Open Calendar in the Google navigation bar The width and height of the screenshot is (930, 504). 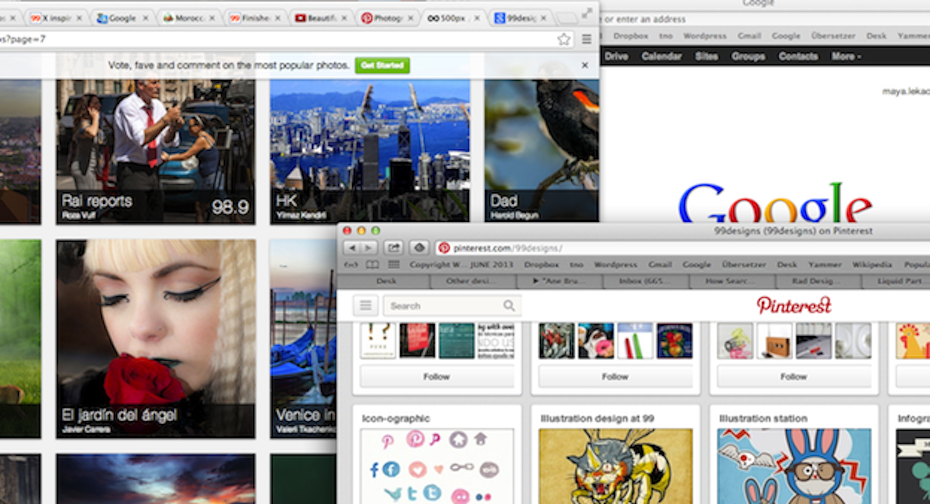(661, 56)
